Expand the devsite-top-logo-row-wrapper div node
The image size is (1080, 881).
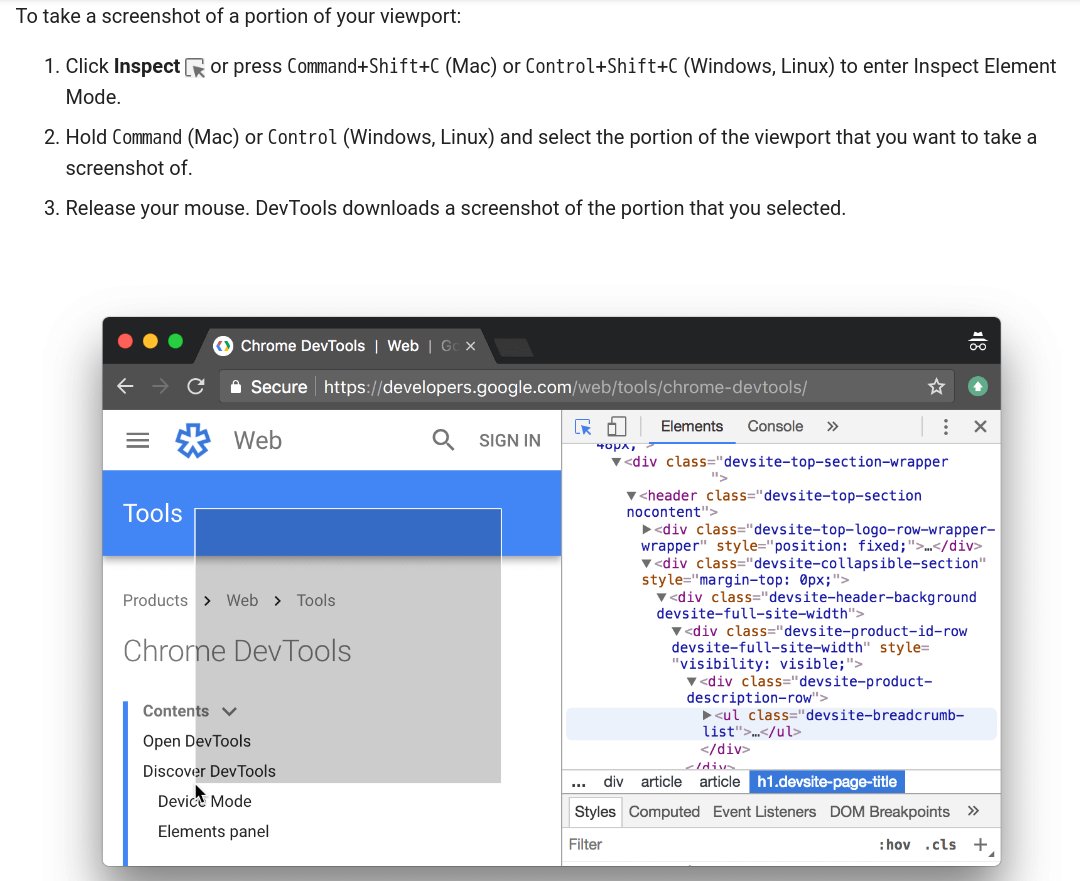tap(647, 530)
